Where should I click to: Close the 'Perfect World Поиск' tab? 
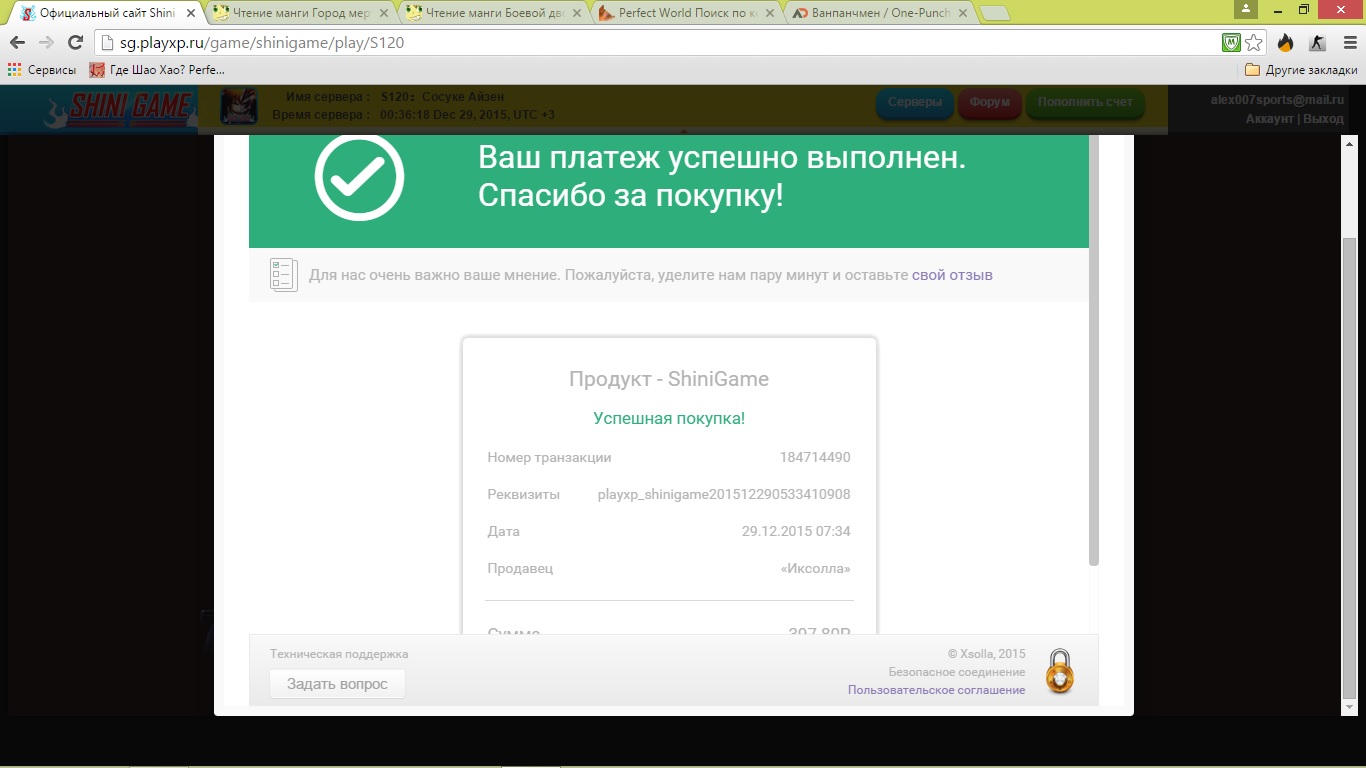click(770, 14)
